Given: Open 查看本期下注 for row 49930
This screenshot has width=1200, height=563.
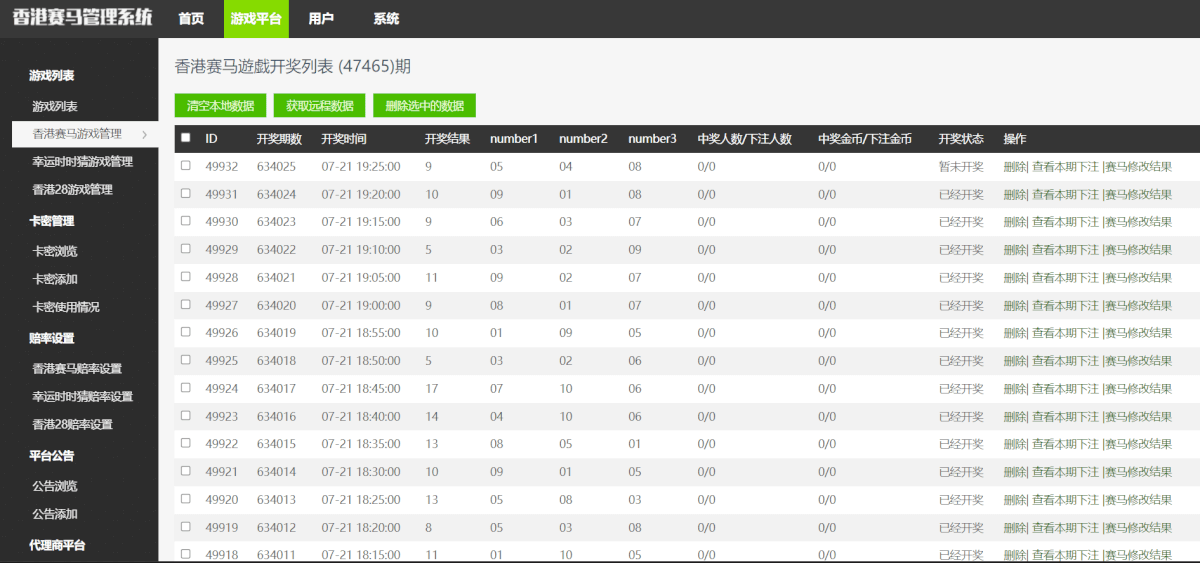Looking at the screenshot, I should click(1065, 222).
